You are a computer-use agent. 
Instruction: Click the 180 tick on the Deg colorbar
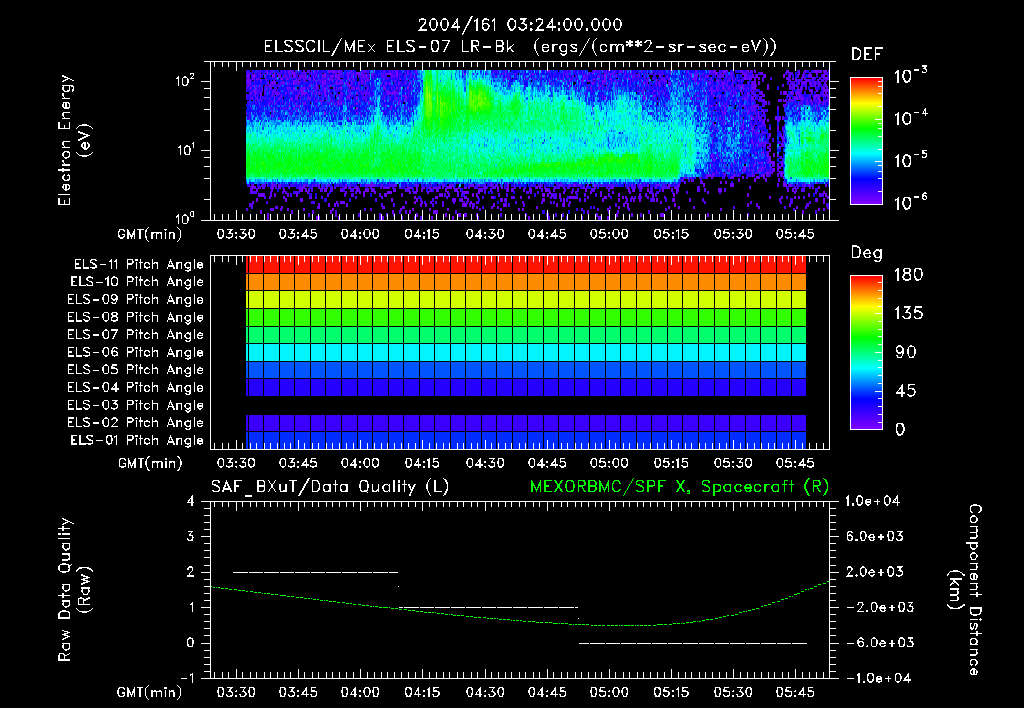click(908, 274)
